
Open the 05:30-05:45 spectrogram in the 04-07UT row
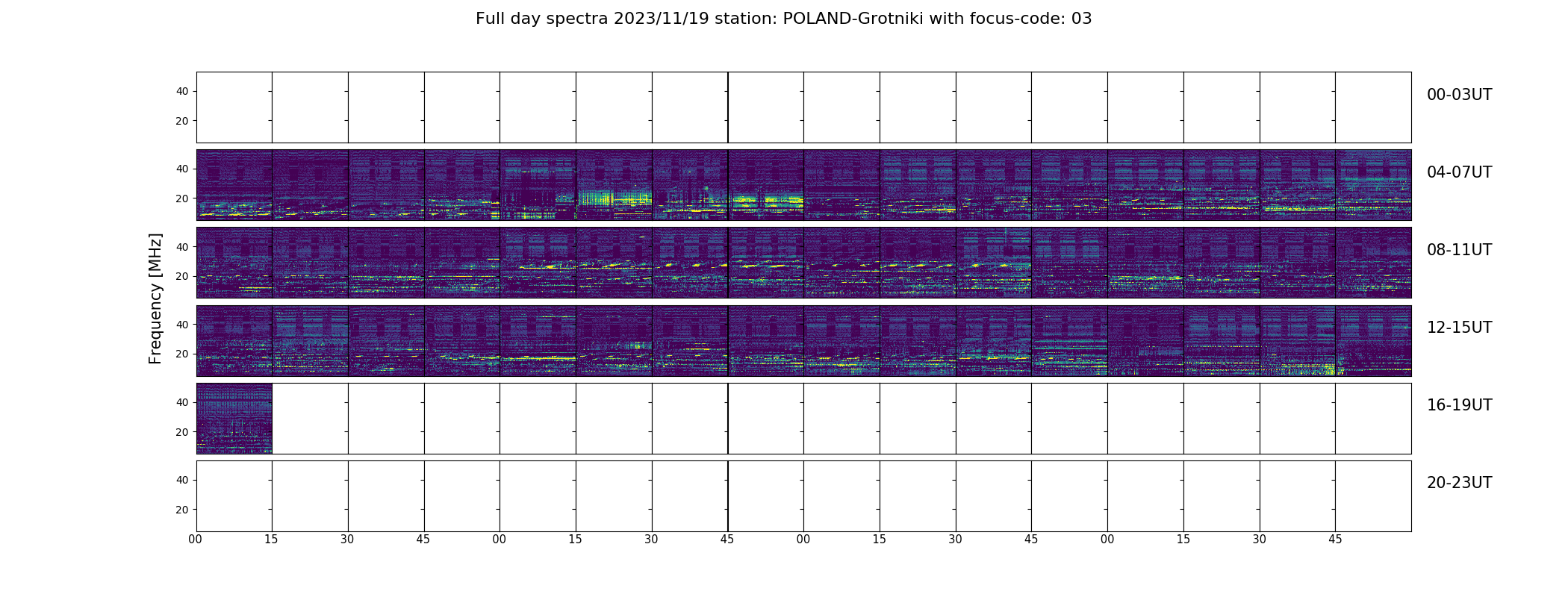tap(690, 185)
